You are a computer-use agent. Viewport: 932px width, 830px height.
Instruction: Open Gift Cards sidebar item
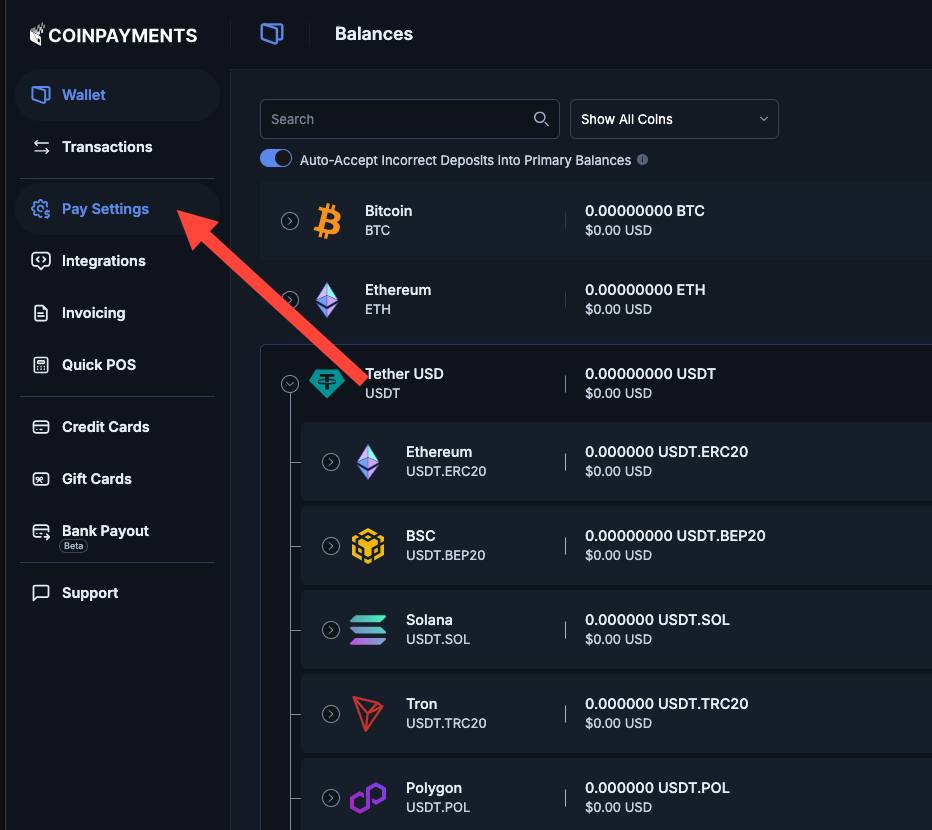point(118,479)
